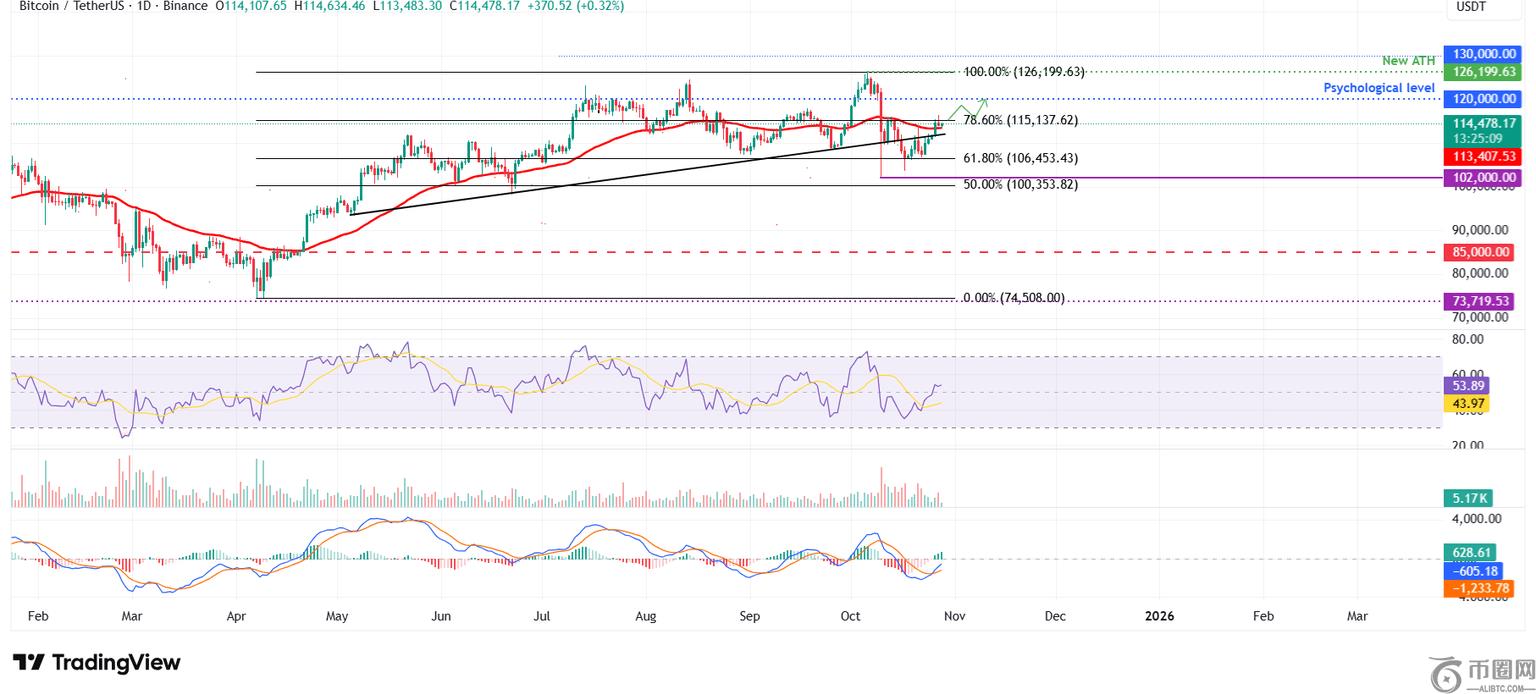Click the TradingView logo at bottom left

click(x=96, y=662)
